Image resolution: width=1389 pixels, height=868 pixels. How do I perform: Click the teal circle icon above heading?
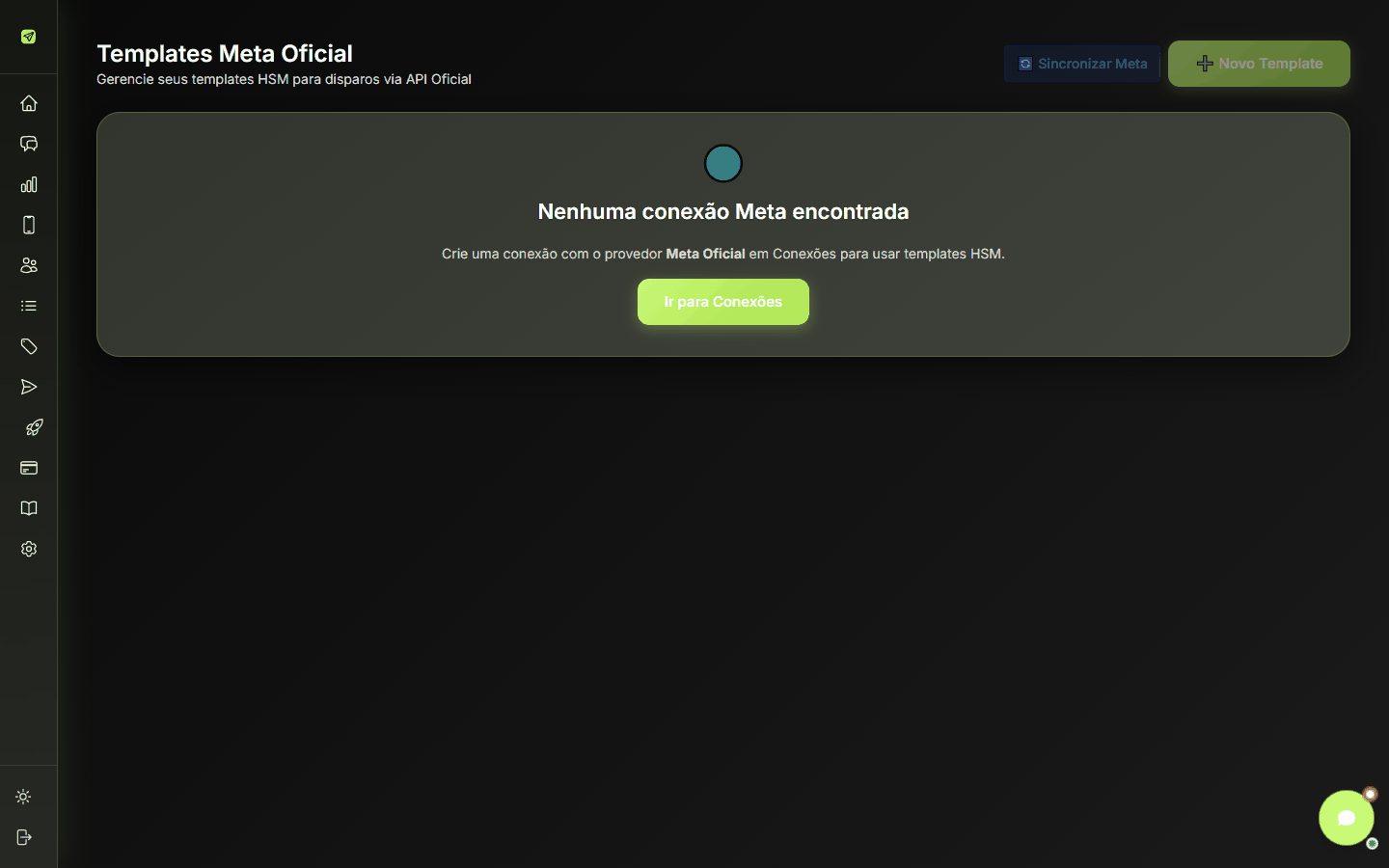click(723, 163)
